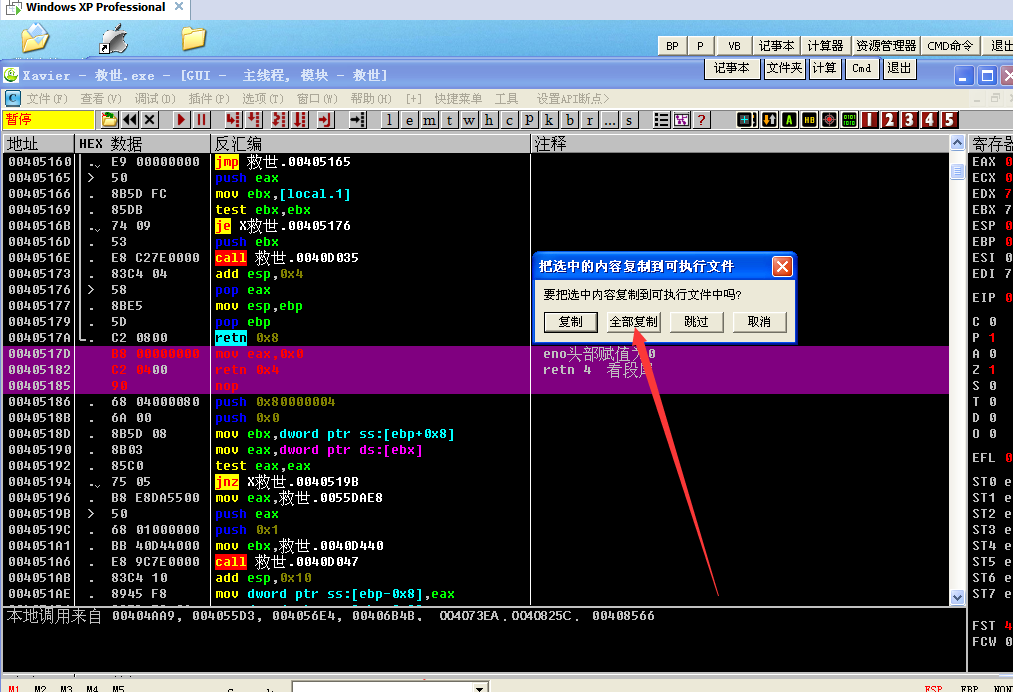
Task: Open threads window with 't' button
Action: [x=449, y=120]
